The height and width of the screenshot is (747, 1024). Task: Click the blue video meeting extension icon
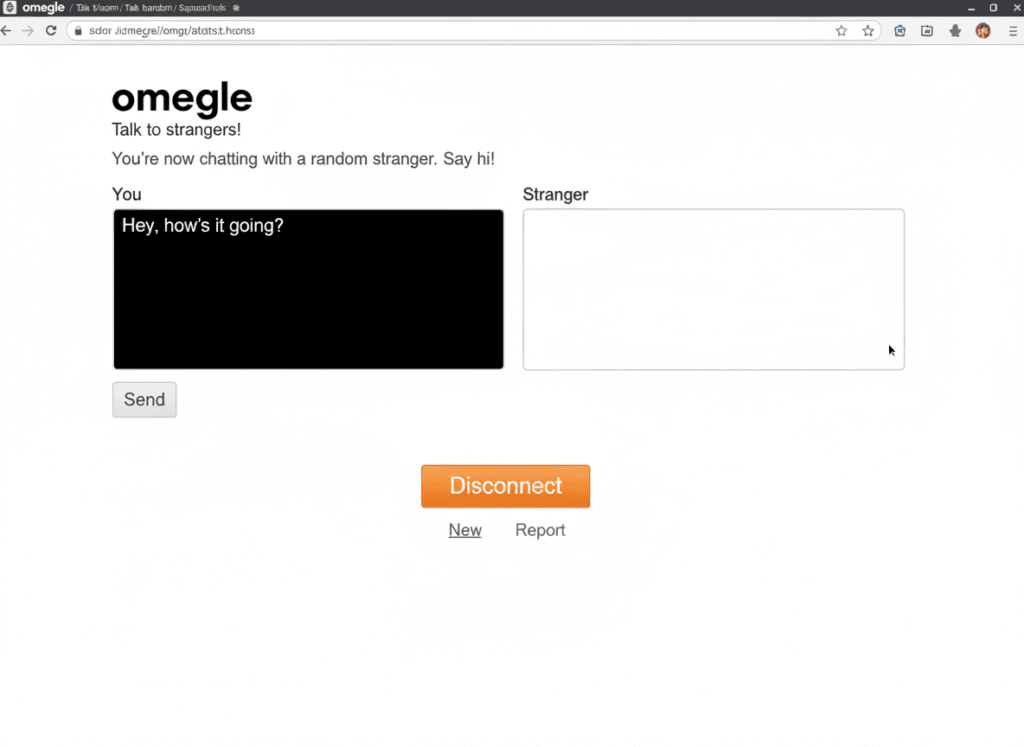(x=899, y=30)
